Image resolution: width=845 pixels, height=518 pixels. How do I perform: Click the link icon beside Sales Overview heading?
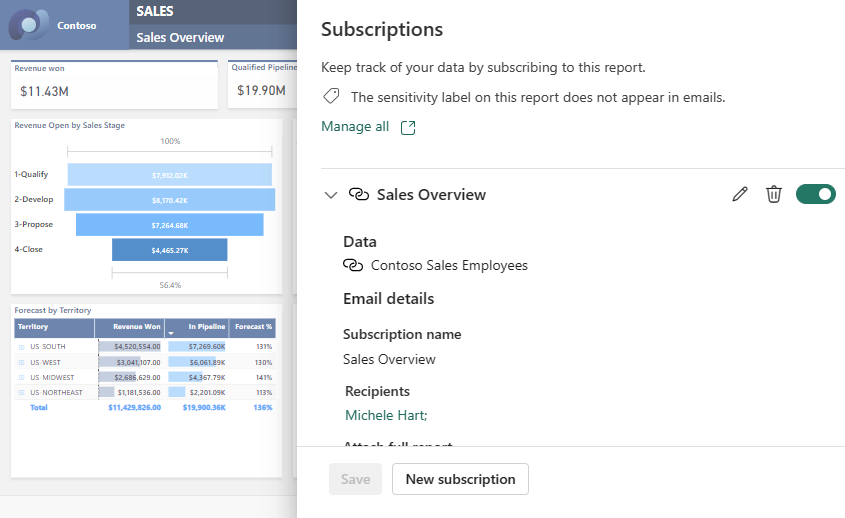coord(359,194)
